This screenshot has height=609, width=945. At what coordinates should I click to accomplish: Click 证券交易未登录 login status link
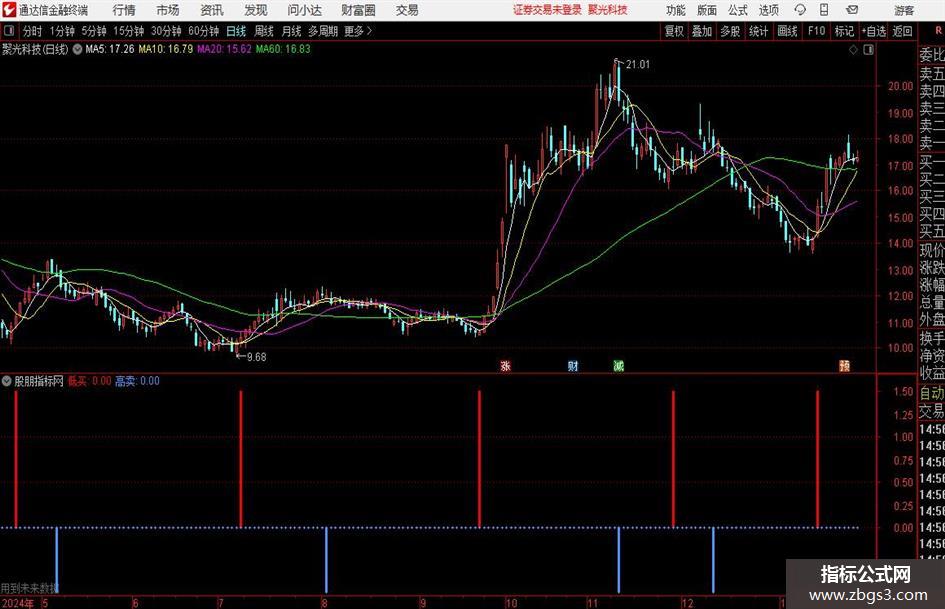coord(547,10)
